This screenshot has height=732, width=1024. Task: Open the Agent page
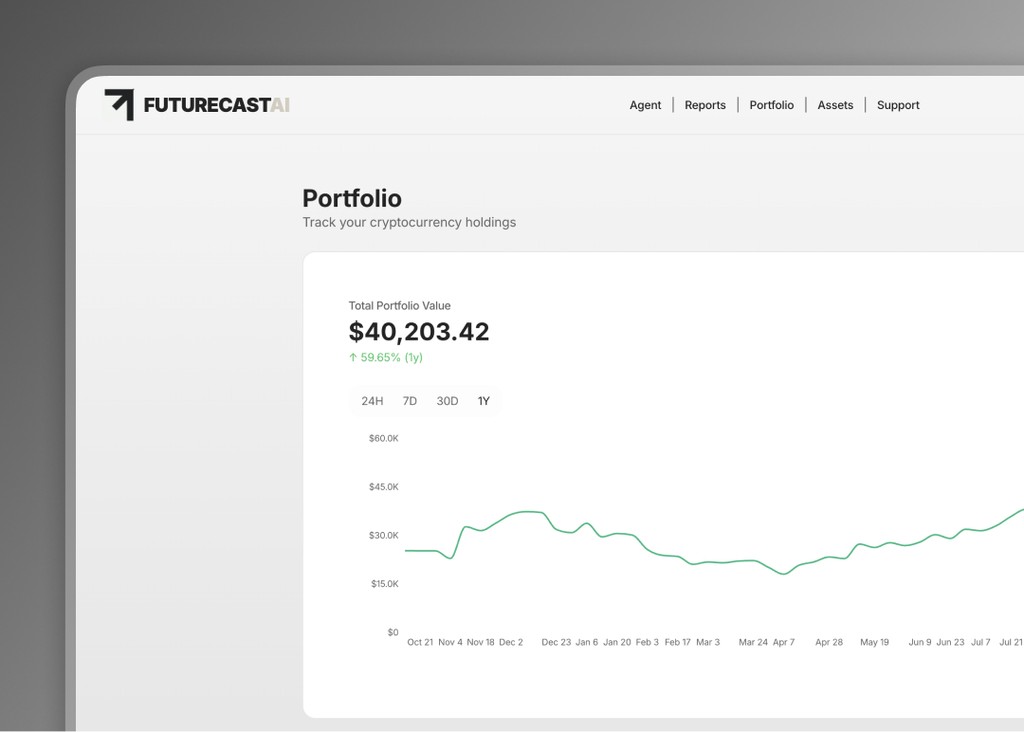click(645, 105)
